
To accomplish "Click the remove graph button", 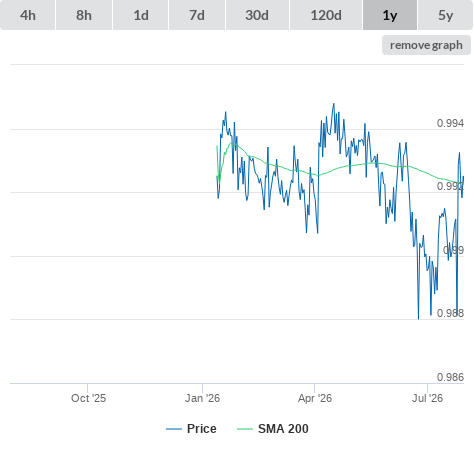I will (x=426, y=45).
